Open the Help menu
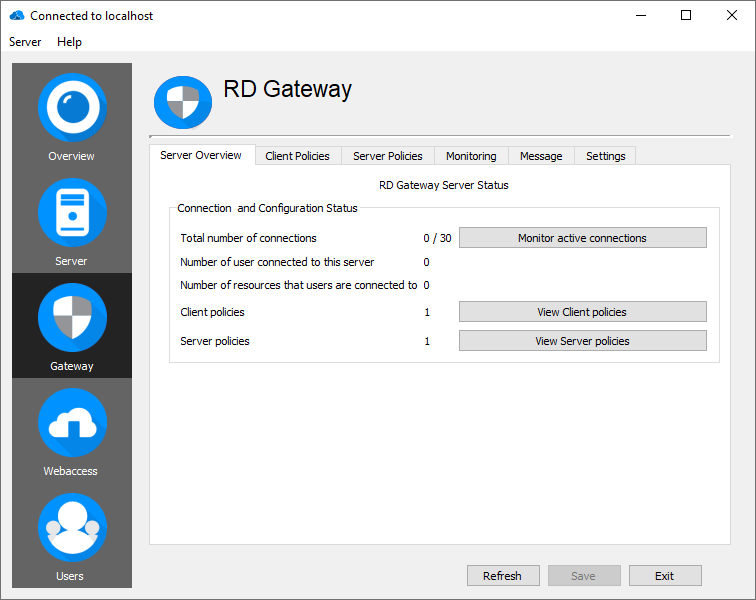756x600 pixels. click(x=69, y=42)
